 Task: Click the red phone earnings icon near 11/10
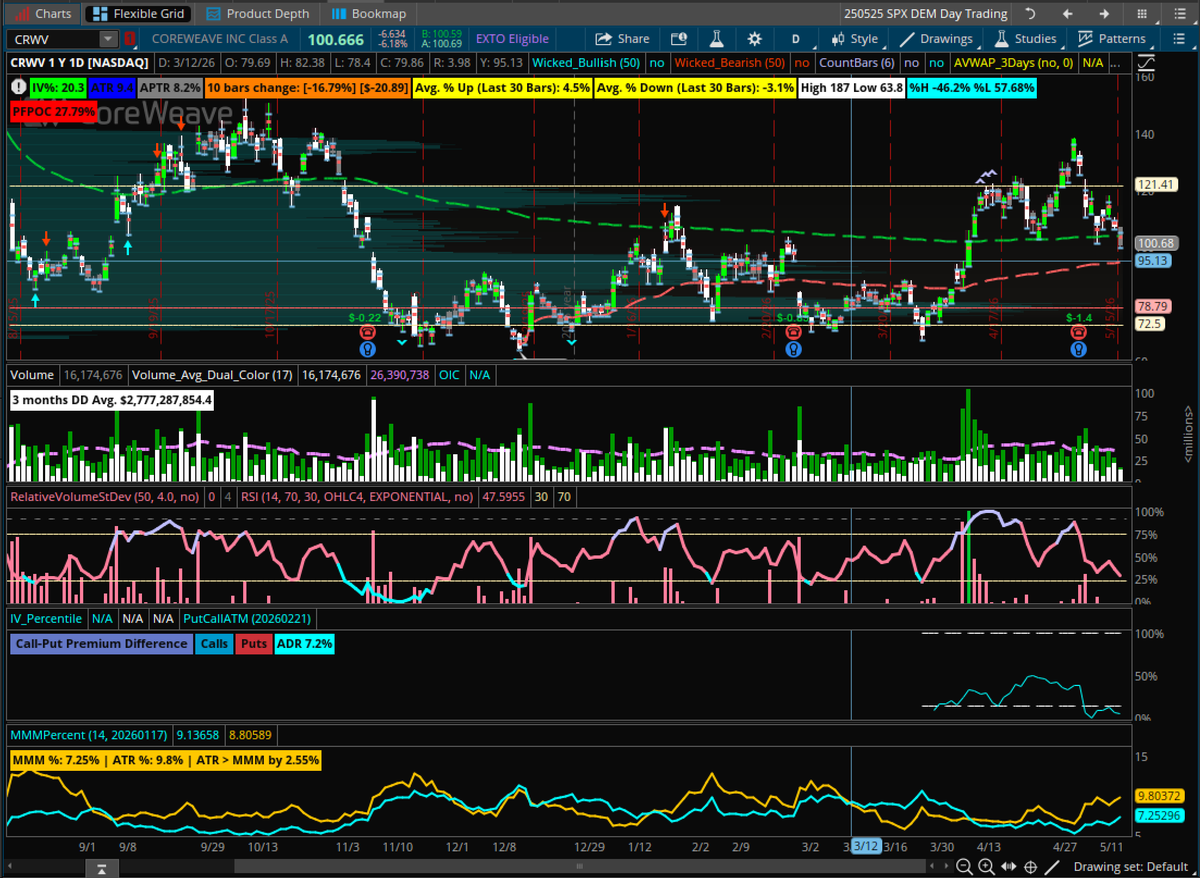(x=367, y=331)
